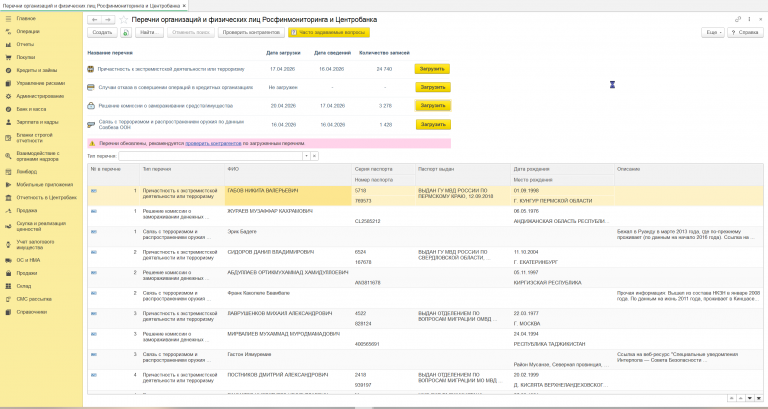Open Управление рисками section
Image resolution: width=768 pixels, height=409 pixels.
point(41,83)
